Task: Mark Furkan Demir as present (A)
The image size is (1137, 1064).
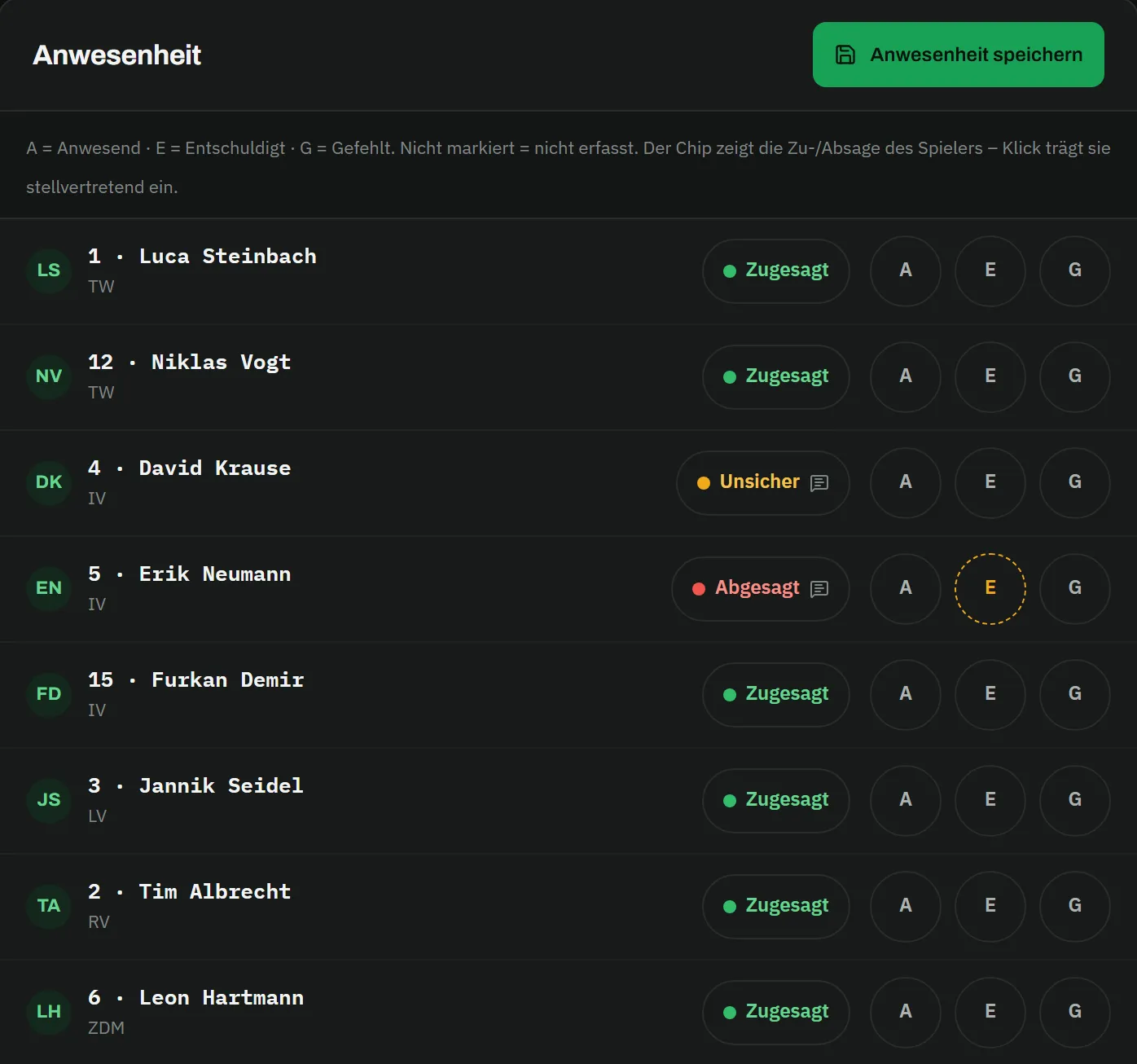Action: point(906,695)
